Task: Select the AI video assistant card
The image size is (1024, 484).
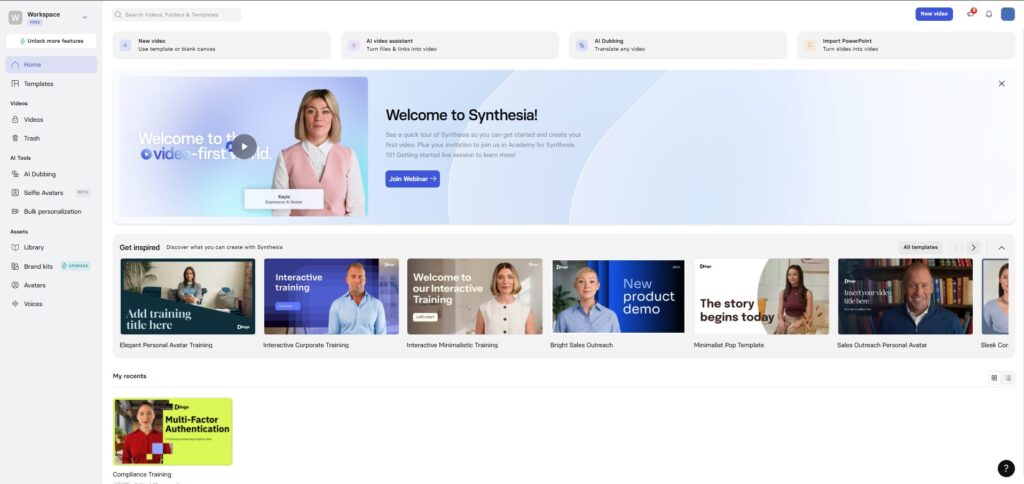Action: 449,45
